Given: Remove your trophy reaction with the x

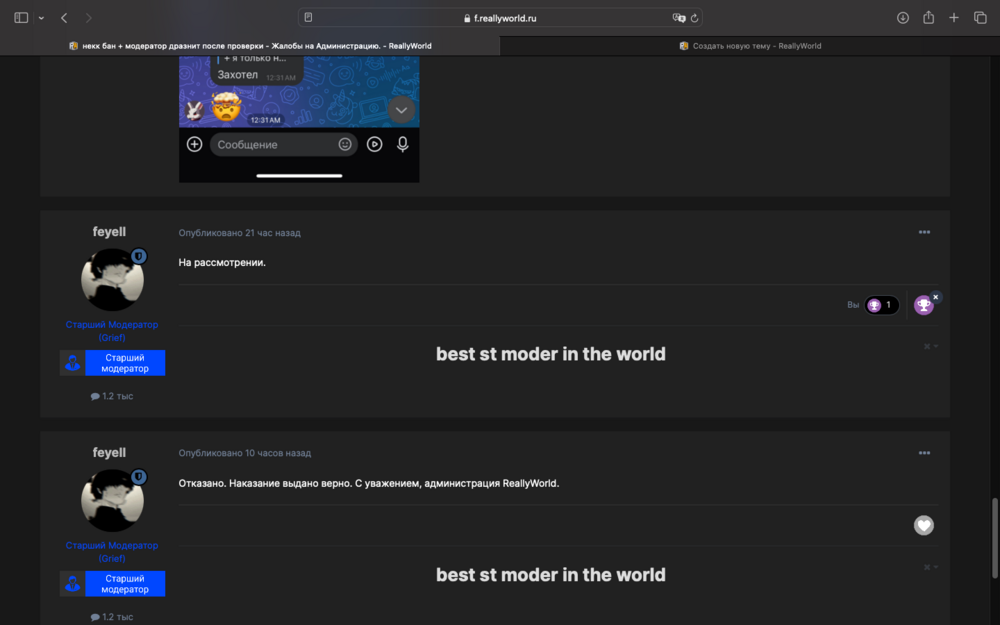Looking at the screenshot, I should 936,297.
